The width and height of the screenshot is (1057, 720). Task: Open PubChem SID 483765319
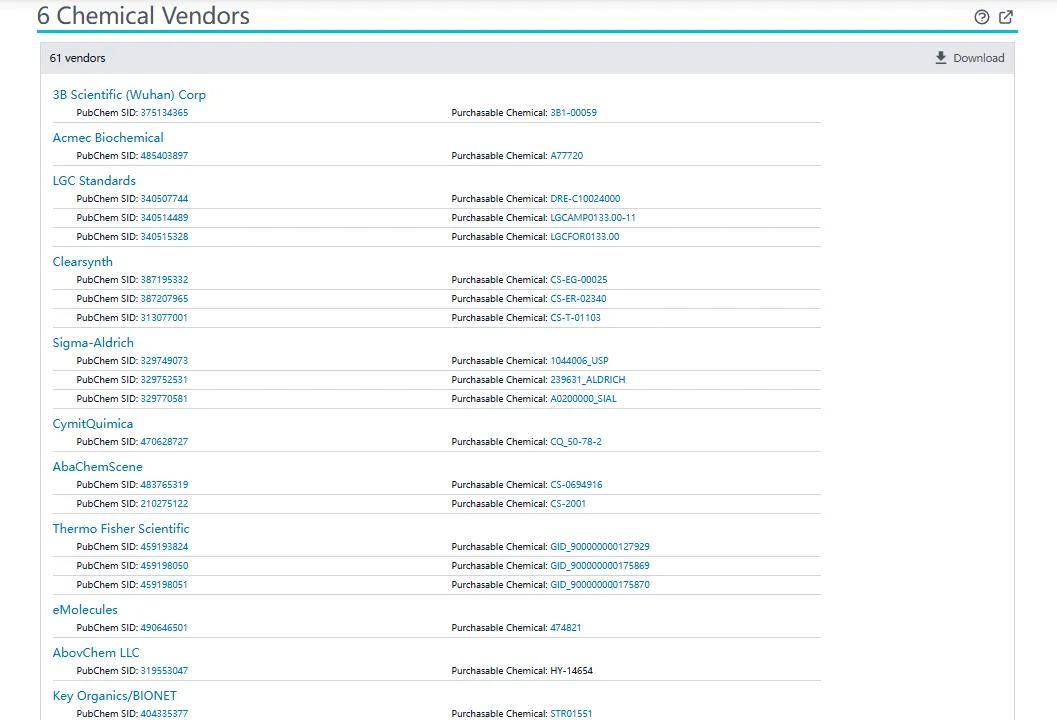pos(164,485)
